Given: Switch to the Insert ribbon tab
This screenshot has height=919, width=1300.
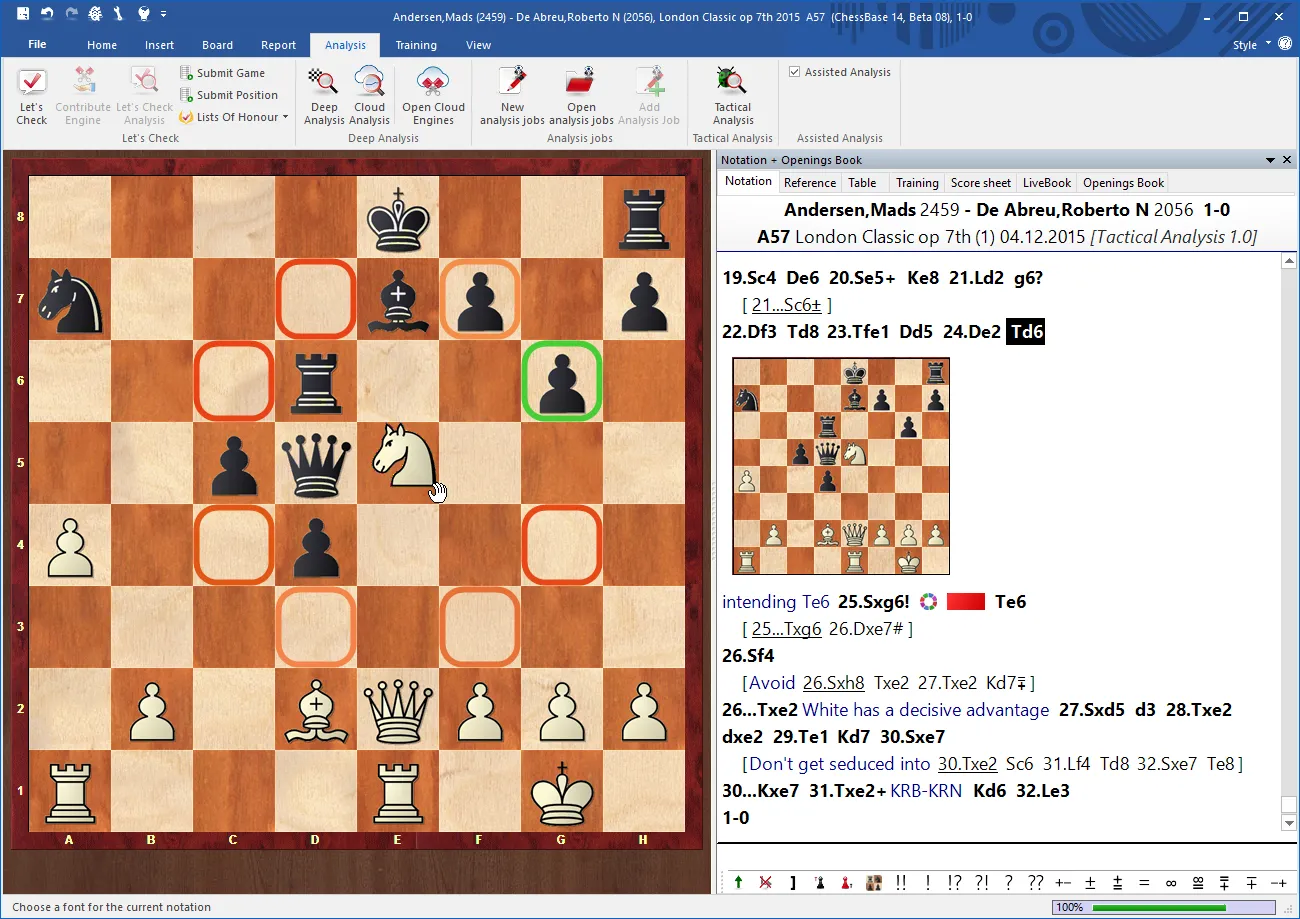Looking at the screenshot, I should [x=159, y=45].
